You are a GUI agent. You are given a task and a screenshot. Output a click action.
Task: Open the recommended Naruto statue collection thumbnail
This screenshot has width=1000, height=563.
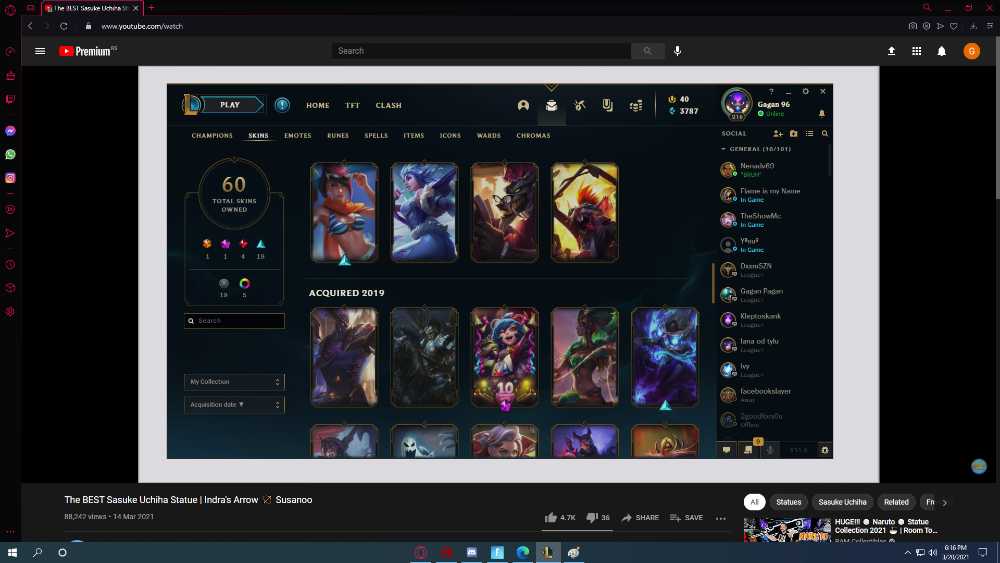787,530
